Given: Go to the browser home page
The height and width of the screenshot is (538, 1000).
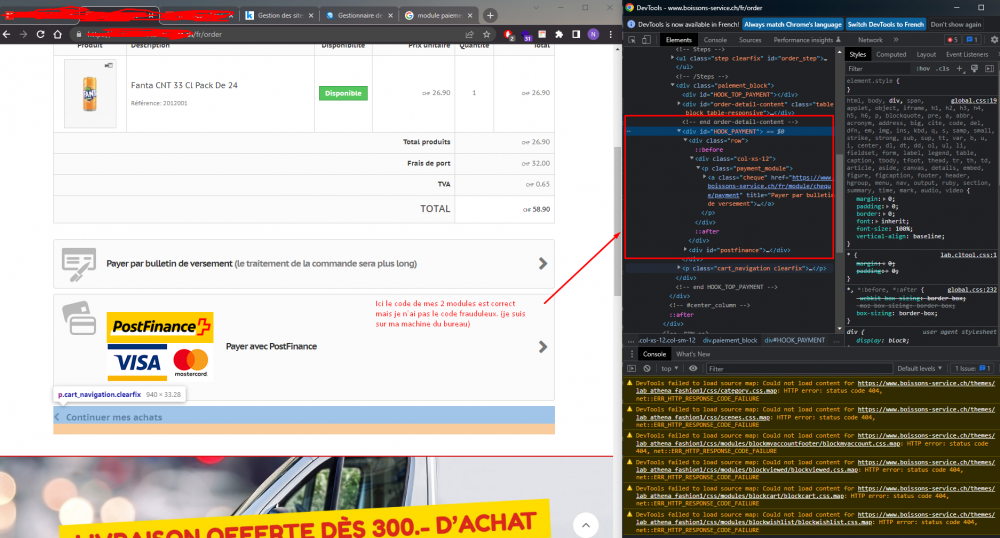Looking at the screenshot, I should tap(57, 34).
